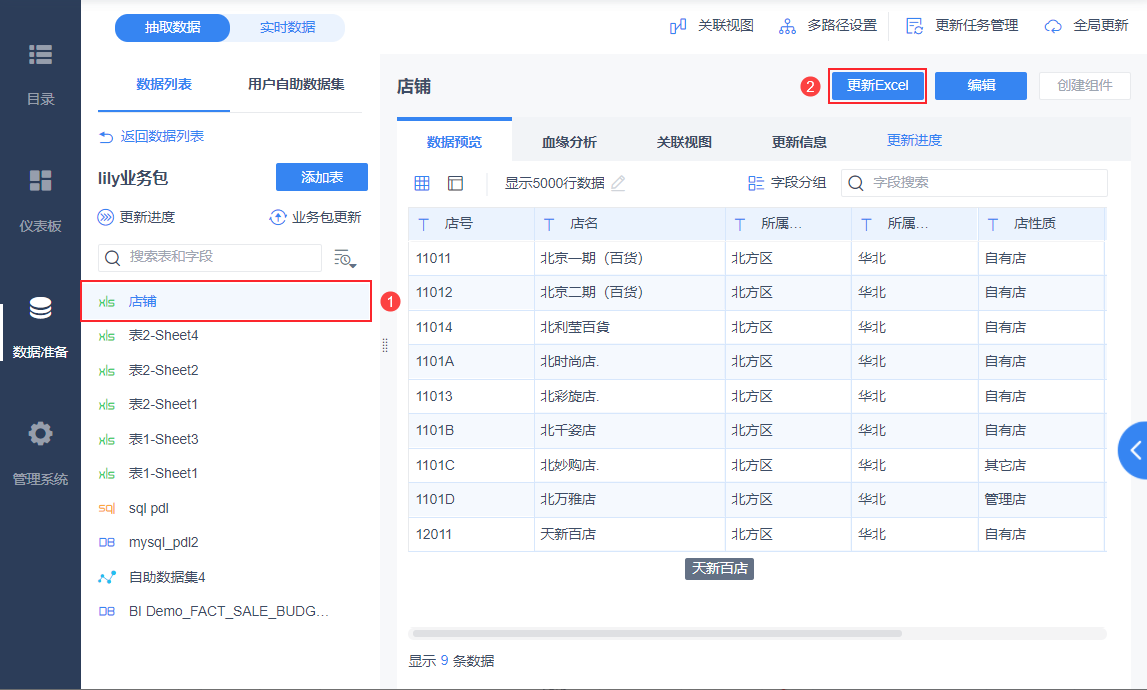
Task: Click the 业务包更新 upload icon
Action: pos(278,217)
